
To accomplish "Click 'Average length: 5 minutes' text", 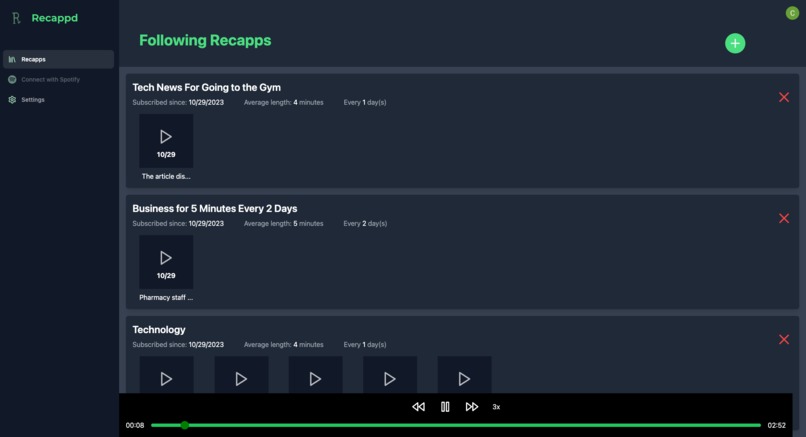I will click(x=284, y=224).
